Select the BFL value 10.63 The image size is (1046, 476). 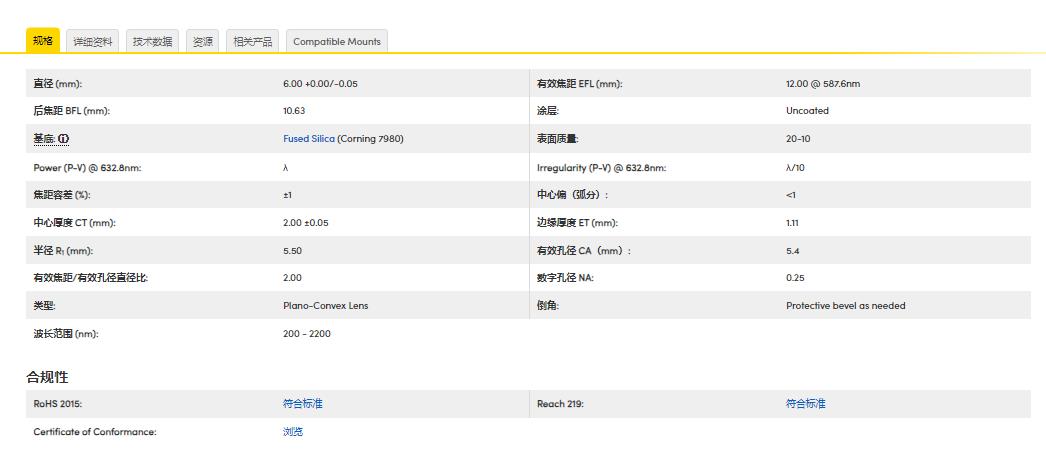tap(294, 111)
